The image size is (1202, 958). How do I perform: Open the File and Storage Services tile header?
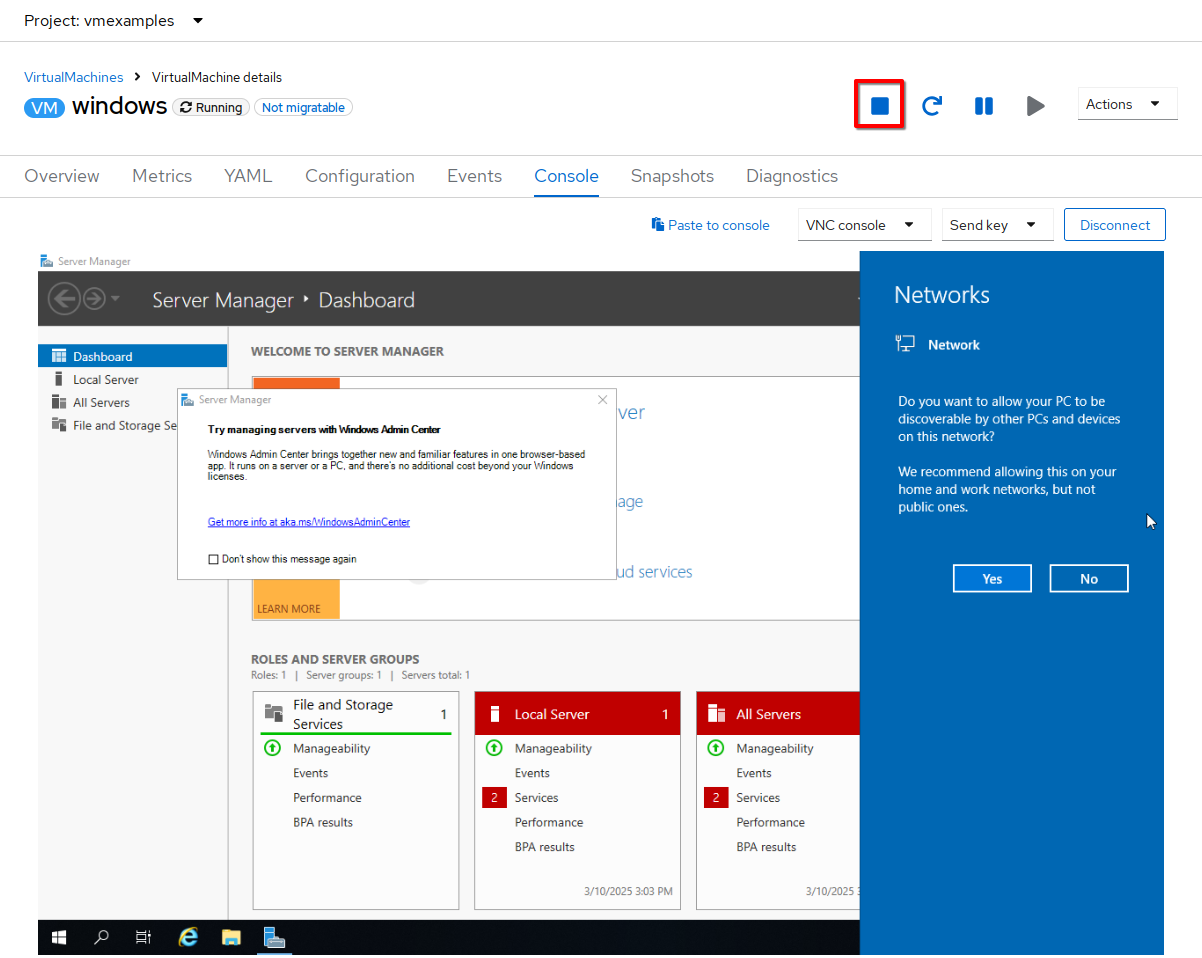coord(356,714)
